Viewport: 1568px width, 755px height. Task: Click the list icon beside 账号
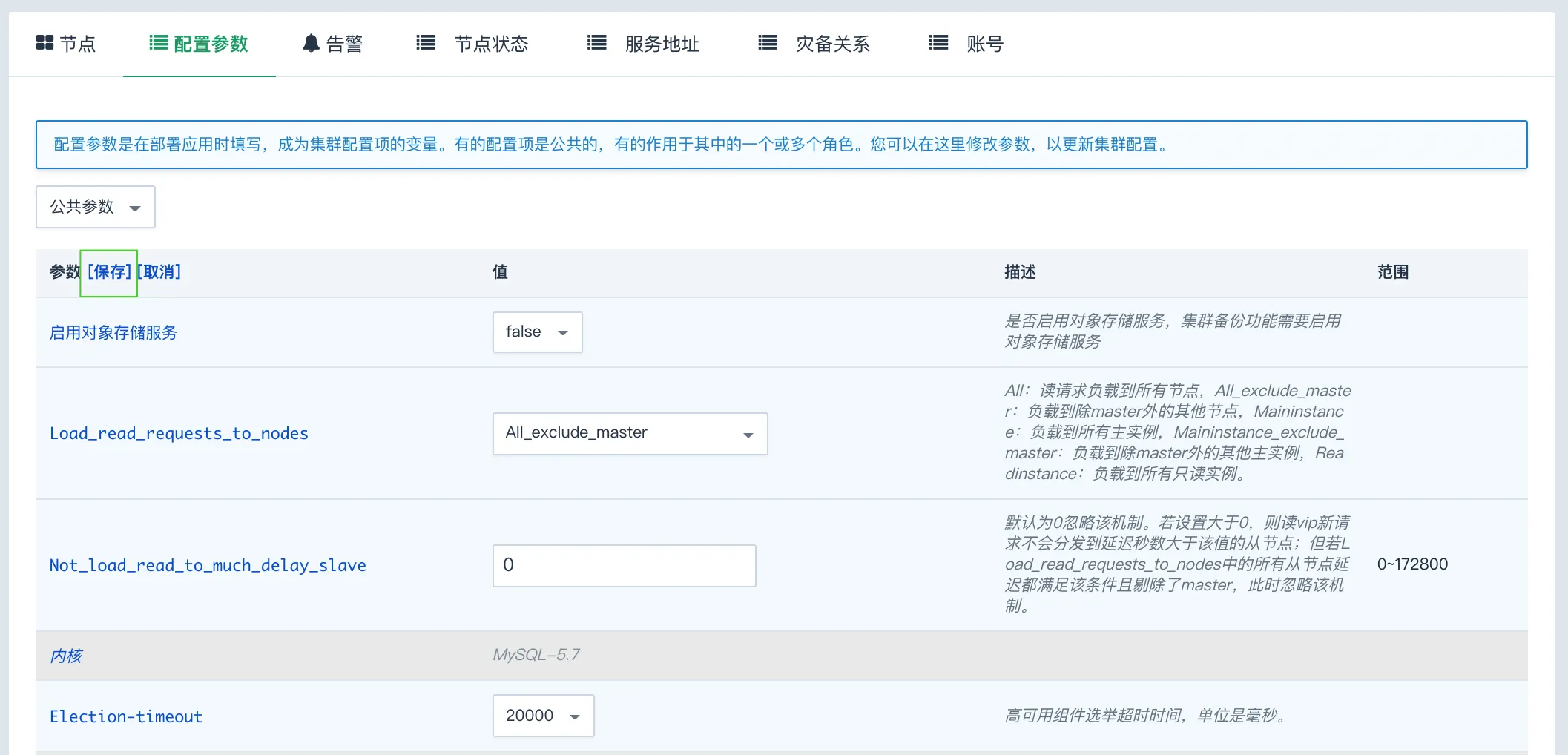coord(938,43)
